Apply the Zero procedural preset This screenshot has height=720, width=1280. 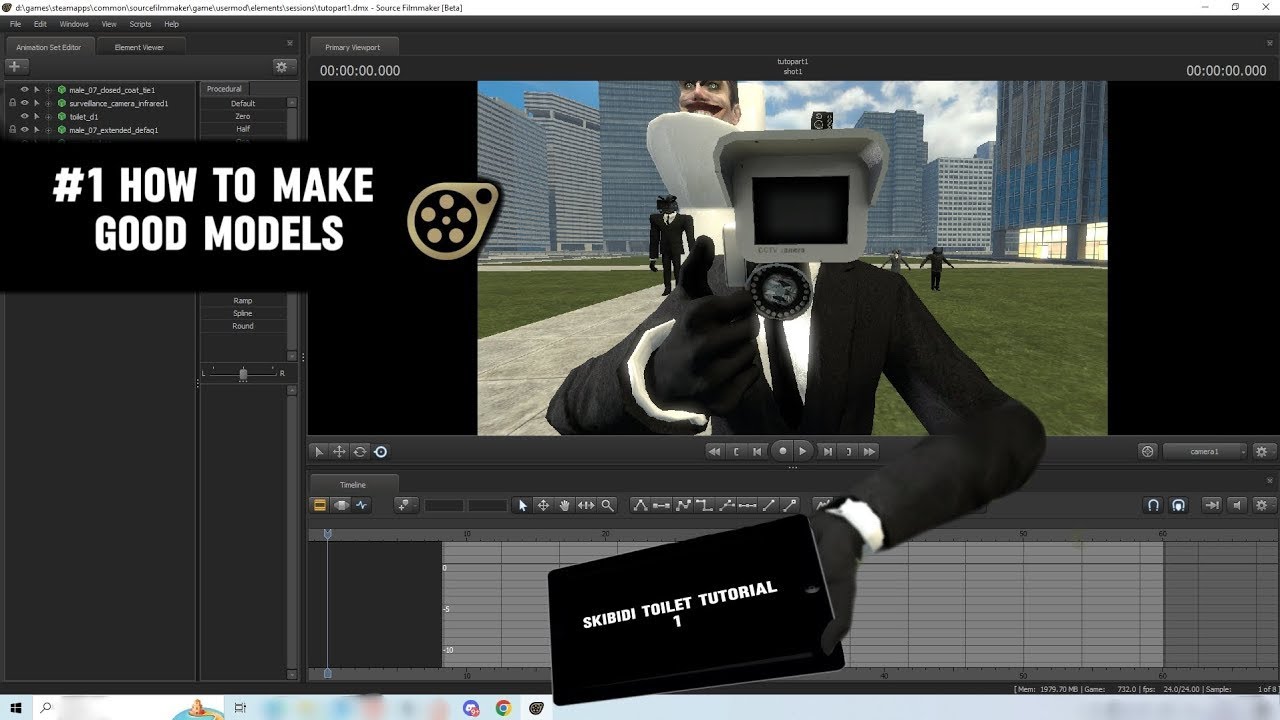coord(243,116)
